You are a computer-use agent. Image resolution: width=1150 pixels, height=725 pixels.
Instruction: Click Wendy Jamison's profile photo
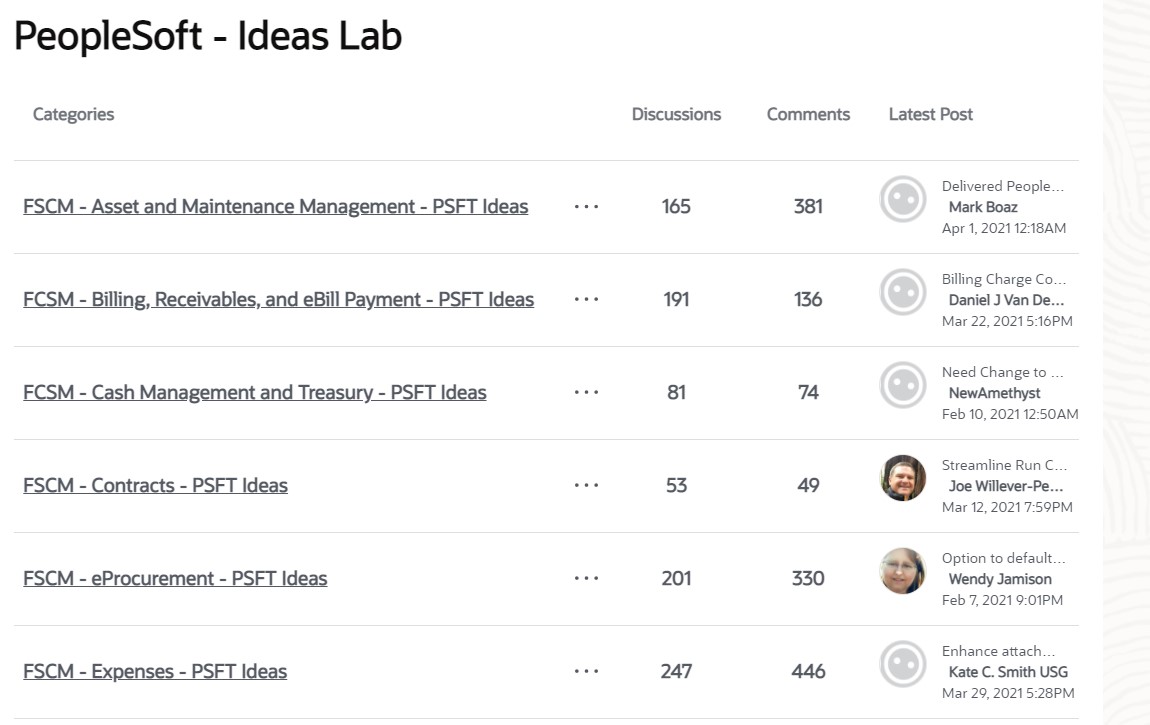coord(903,571)
